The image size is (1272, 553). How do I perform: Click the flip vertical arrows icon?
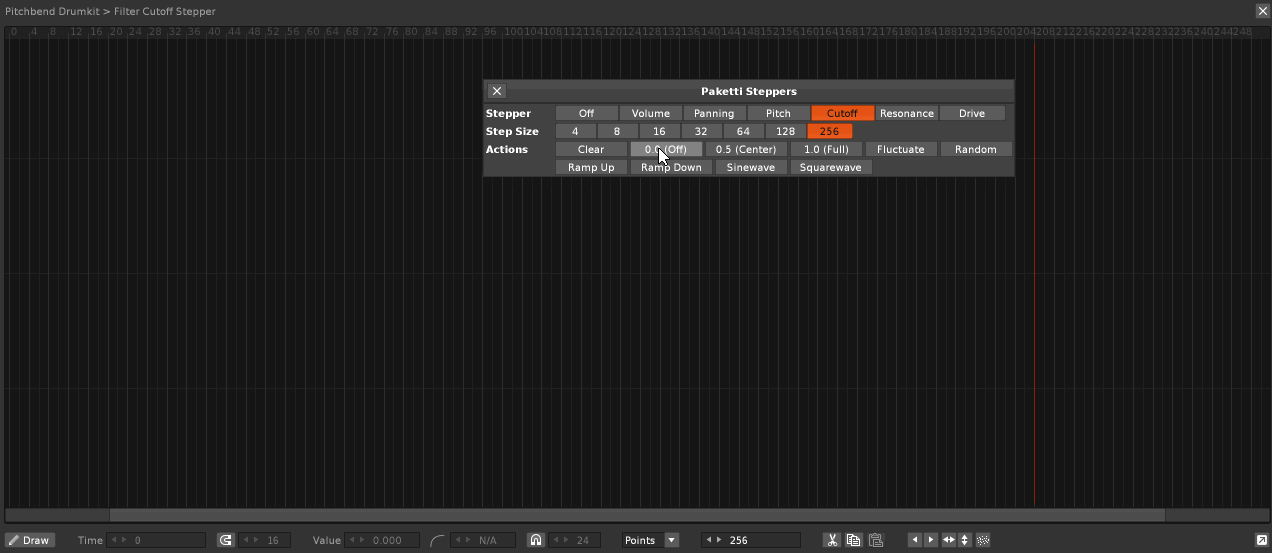tap(965, 540)
